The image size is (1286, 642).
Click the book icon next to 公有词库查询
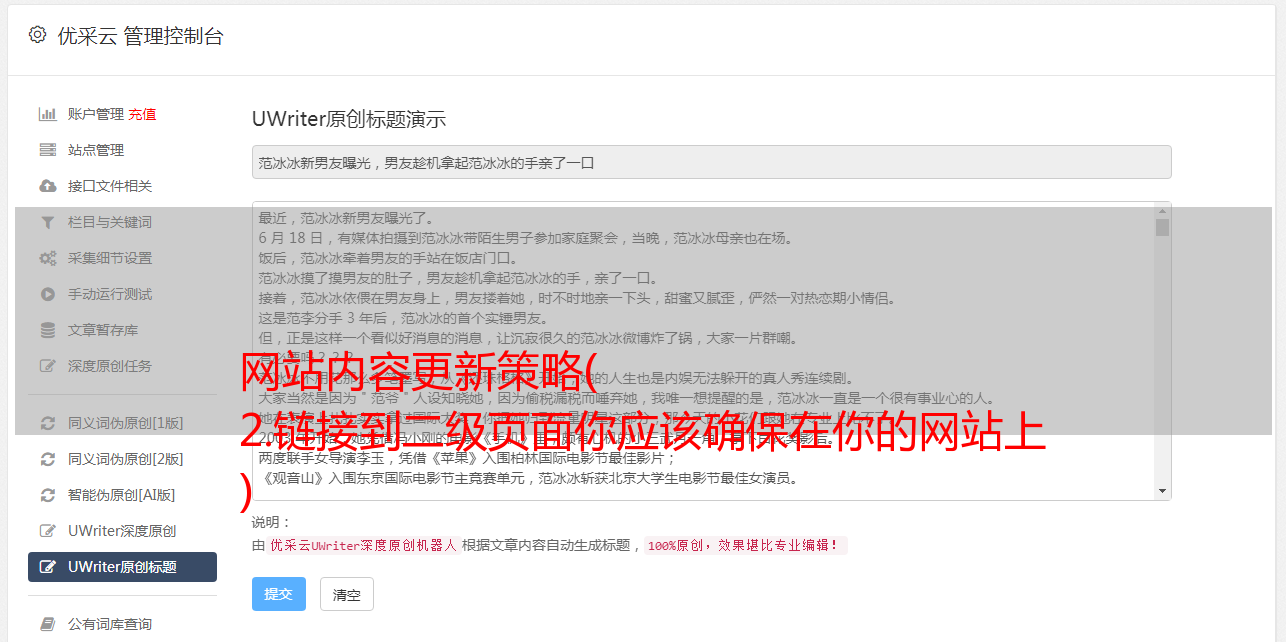click(x=47, y=624)
